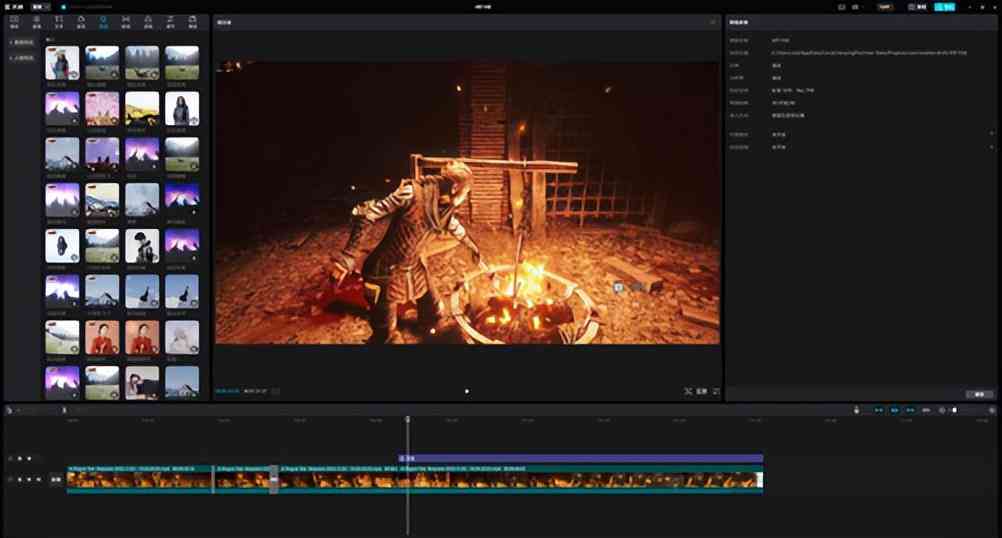Open the player panel options menu icon
The image size is (1002, 538).
713,22
